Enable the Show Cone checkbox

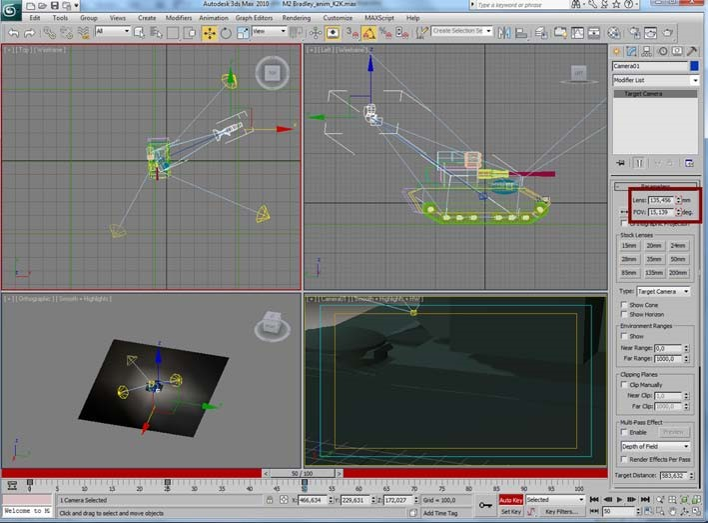(624, 305)
